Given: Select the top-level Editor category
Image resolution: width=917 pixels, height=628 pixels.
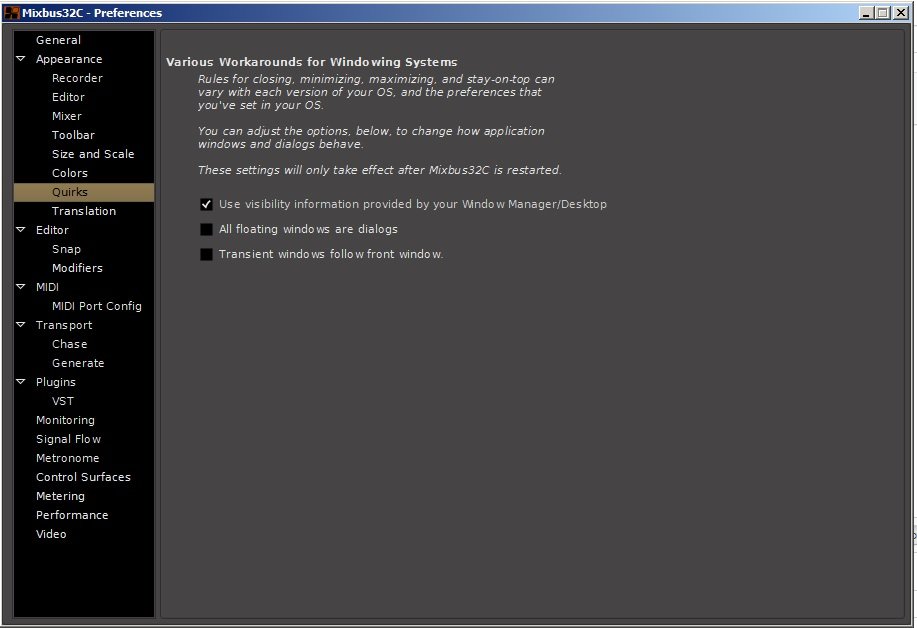Looking at the screenshot, I should 52,230.
